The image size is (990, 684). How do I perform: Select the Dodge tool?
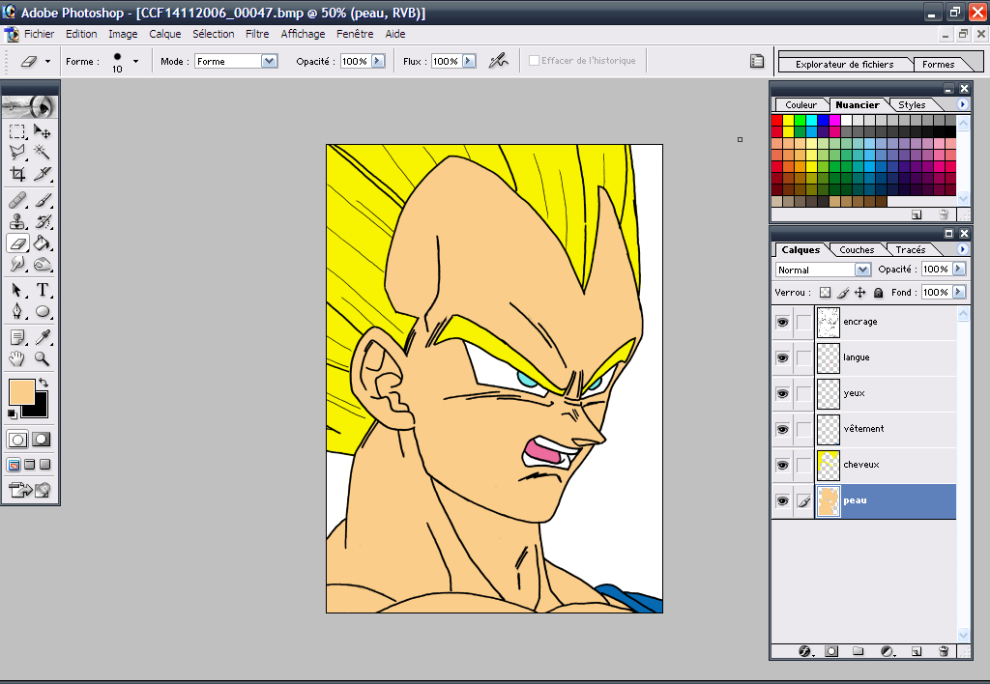(42, 264)
